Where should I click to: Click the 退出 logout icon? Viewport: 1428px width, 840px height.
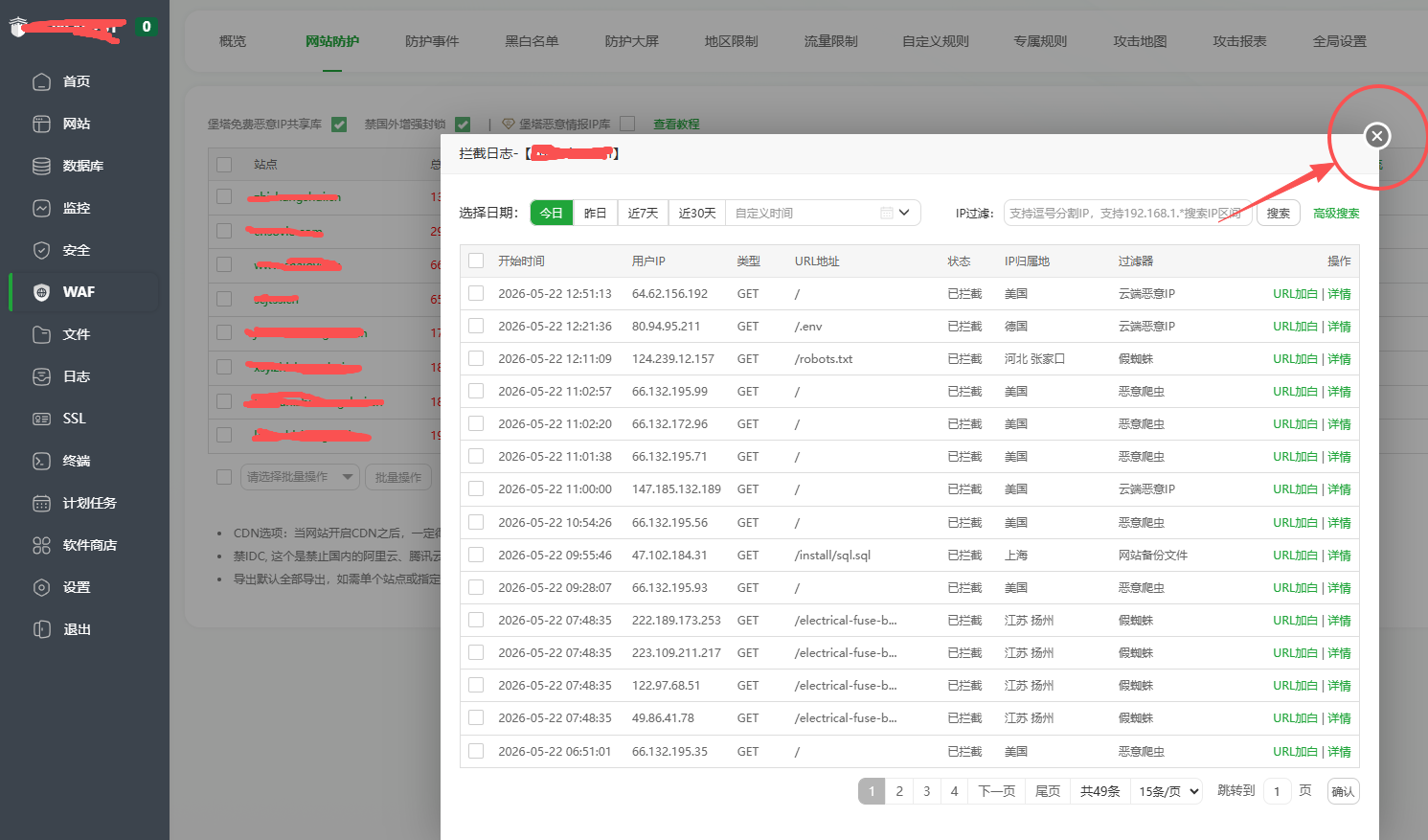point(41,629)
